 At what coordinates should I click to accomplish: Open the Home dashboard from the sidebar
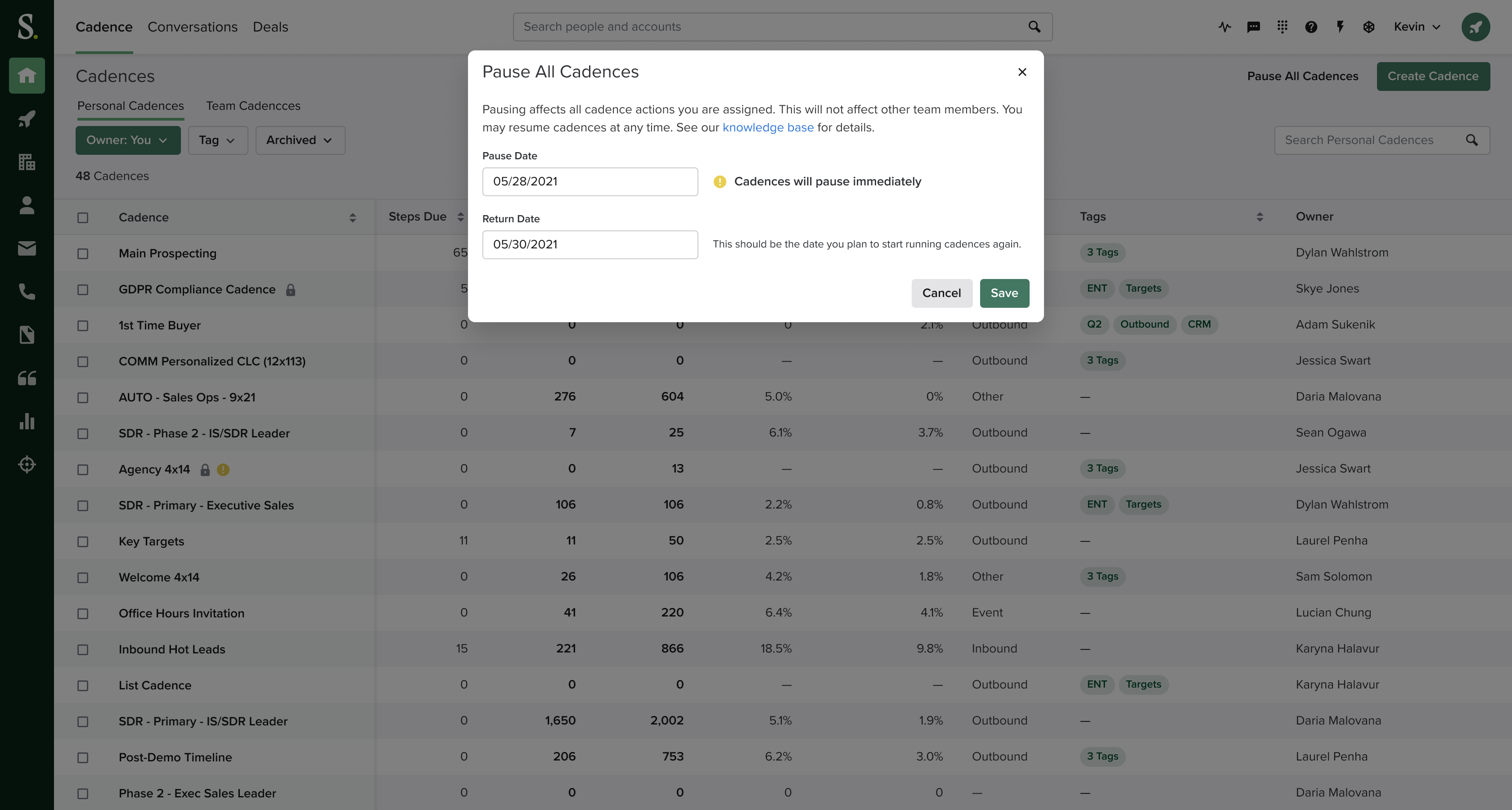pyautogui.click(x=27, y=75)
